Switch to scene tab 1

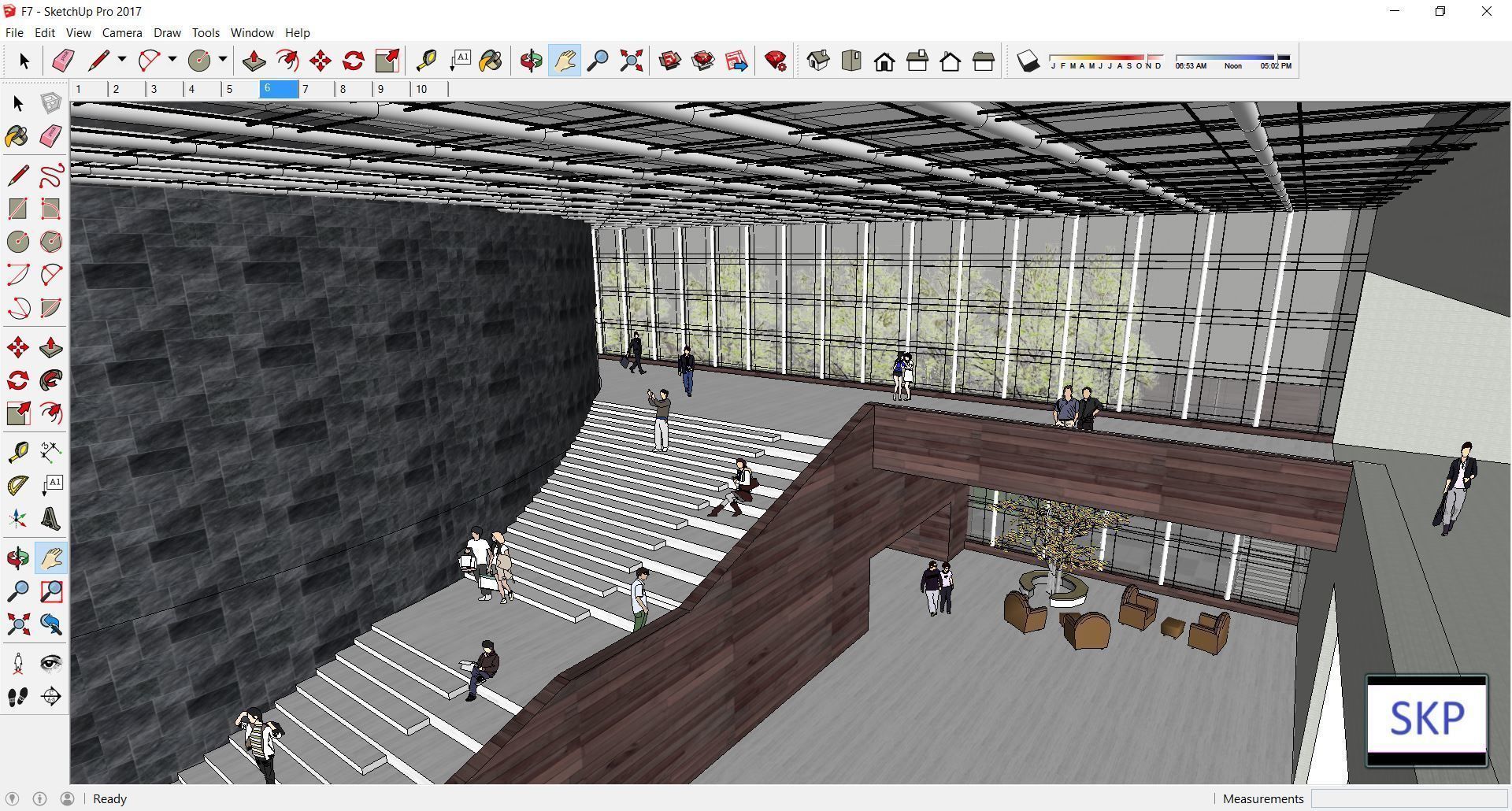click(90, 89)
